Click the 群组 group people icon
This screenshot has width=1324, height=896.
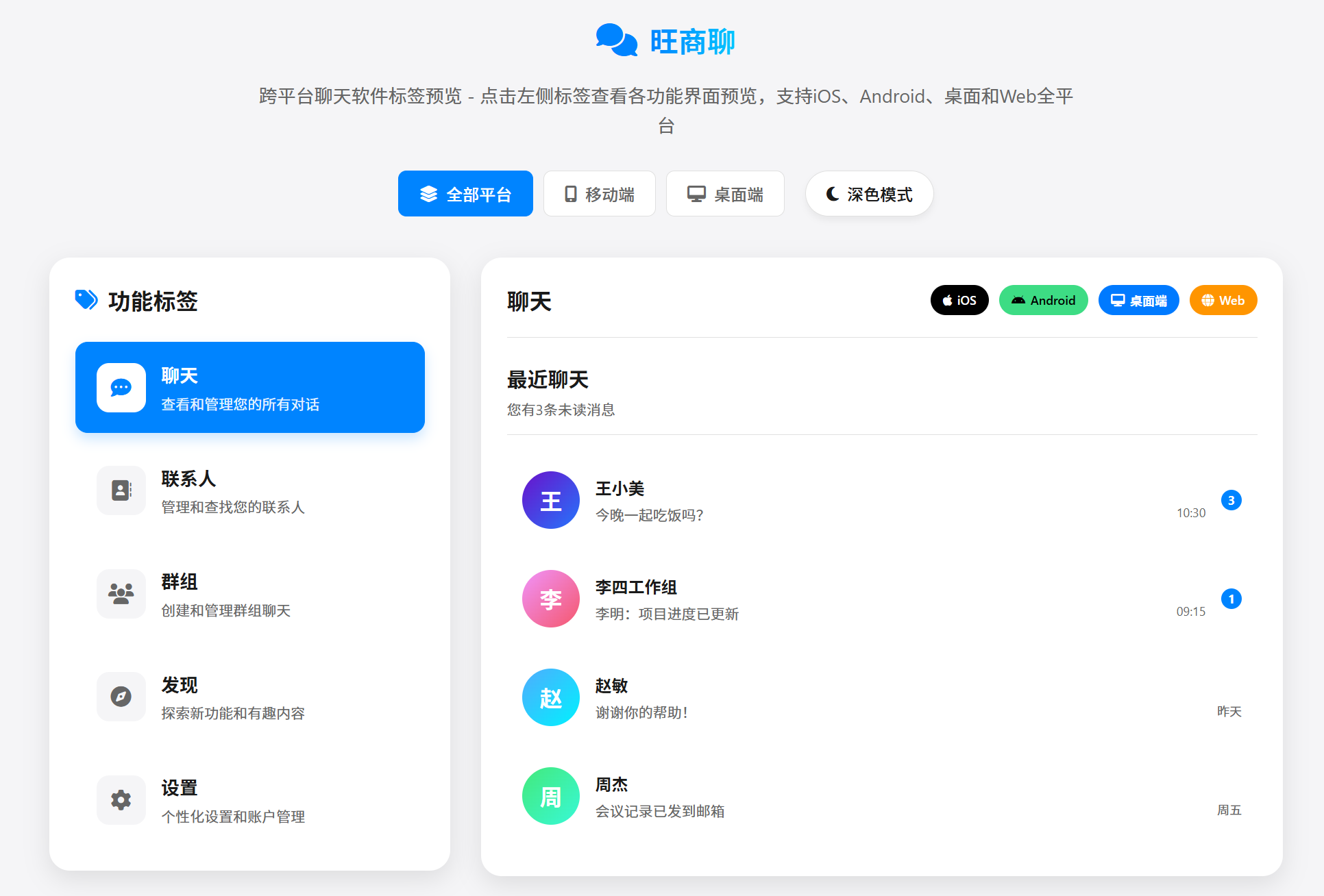coord(121,594)
